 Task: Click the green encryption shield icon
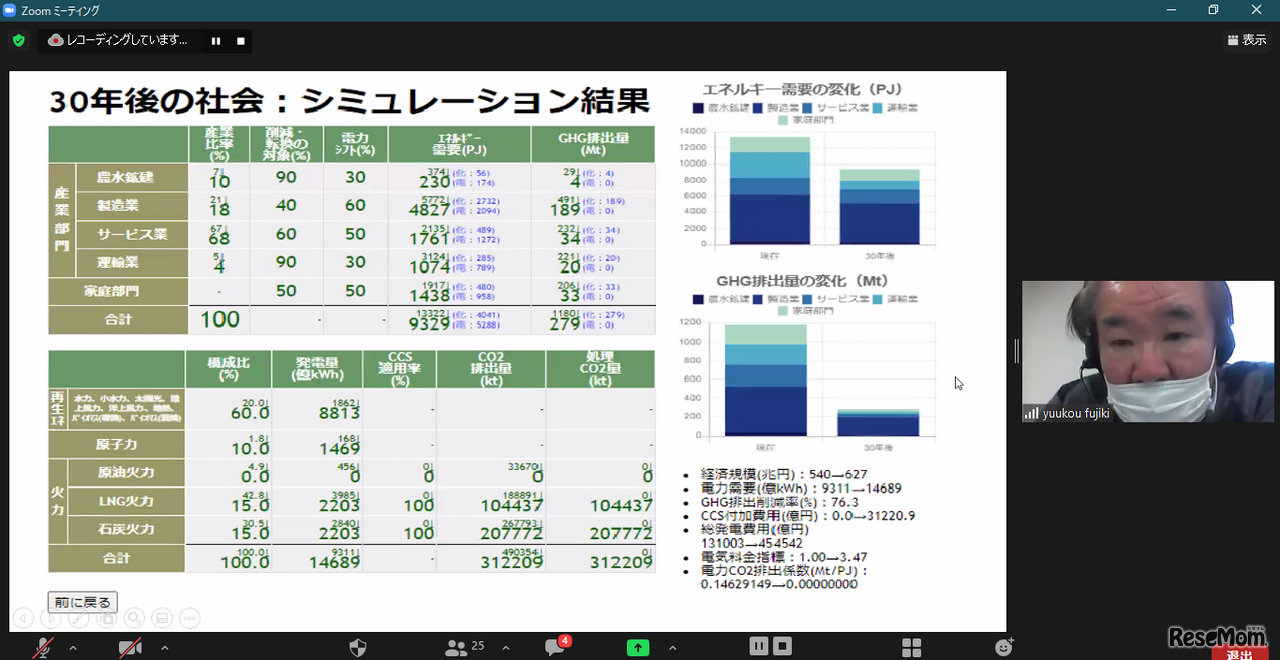pos(19,41)
